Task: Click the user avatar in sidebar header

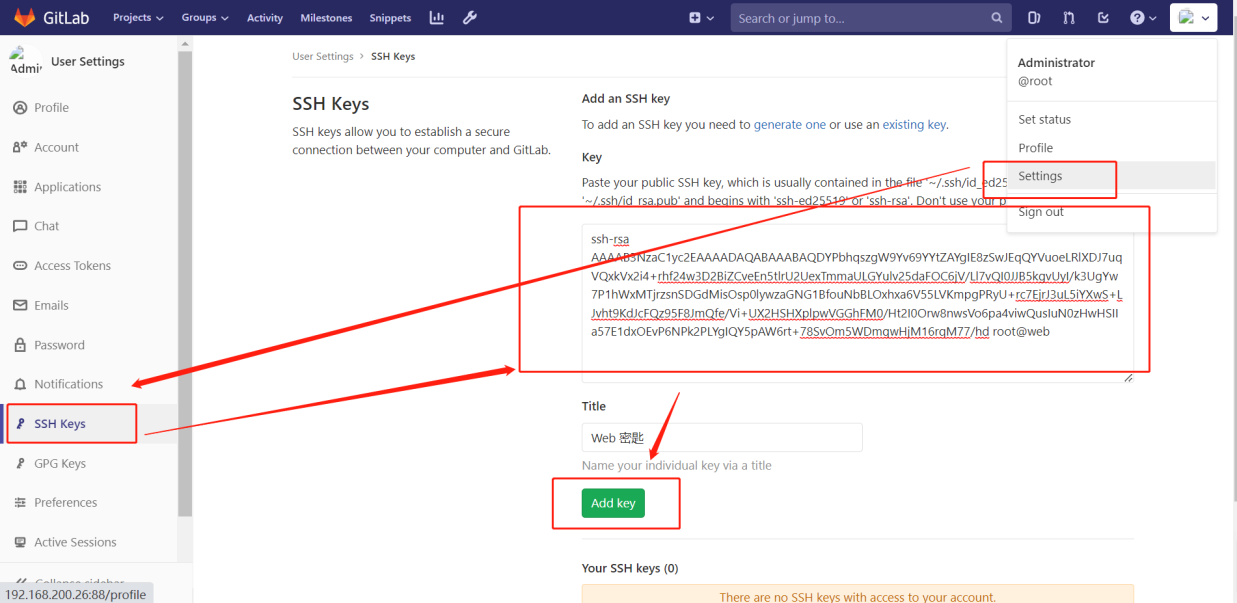Action: [26, 61]
